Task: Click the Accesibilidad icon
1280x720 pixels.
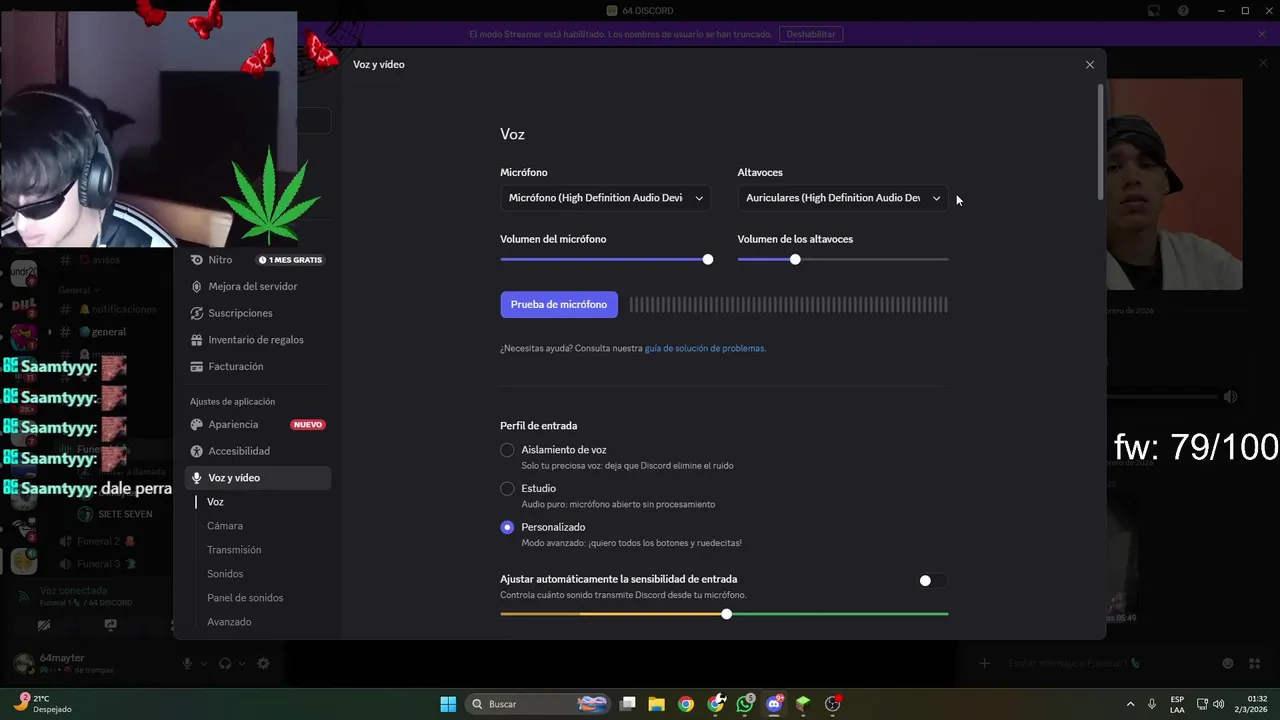Action: pyautogui.click(x=197, y=451)
